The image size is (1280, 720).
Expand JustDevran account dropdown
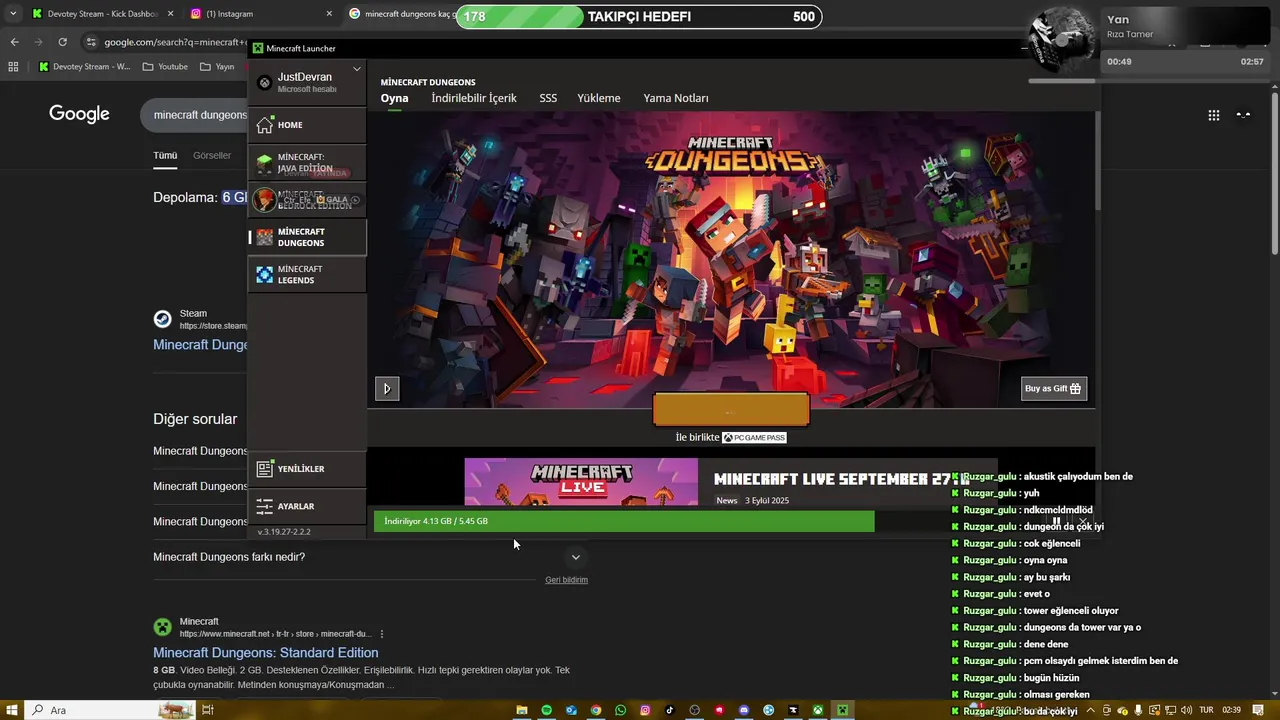point(357,70)
